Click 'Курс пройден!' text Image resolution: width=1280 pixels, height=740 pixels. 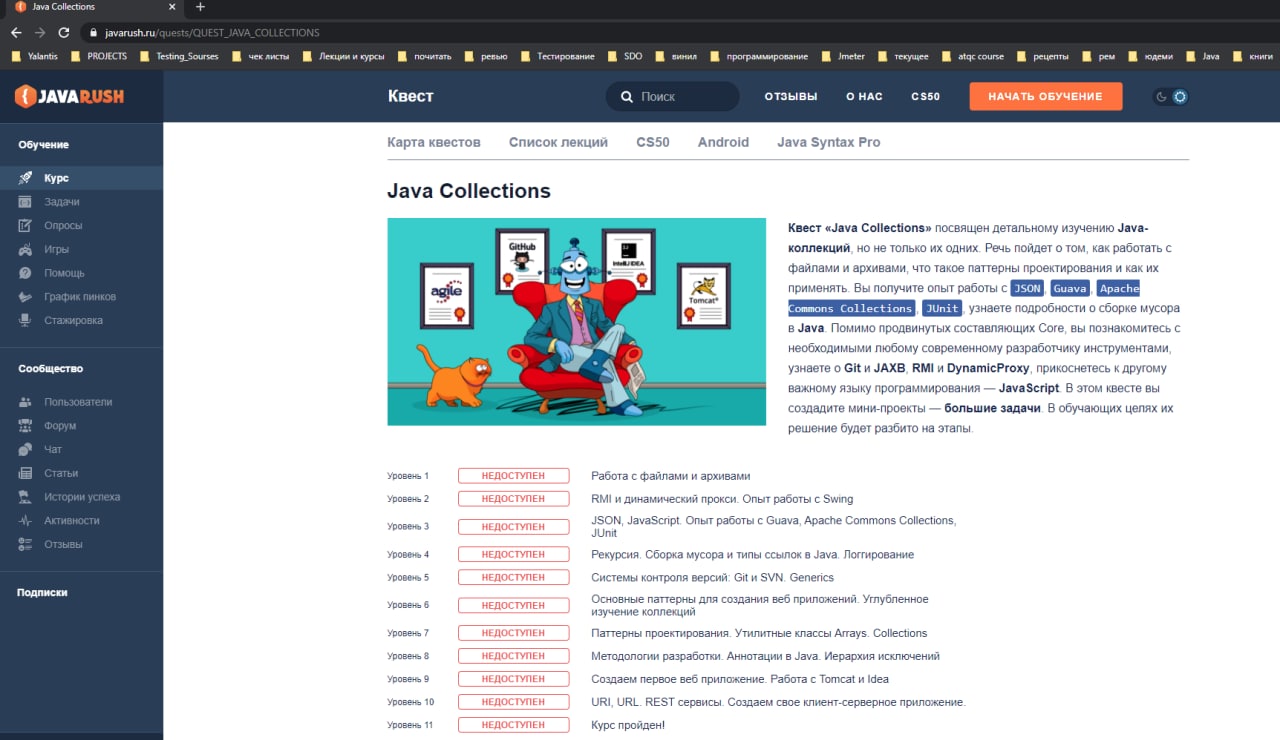click(628, 725)
